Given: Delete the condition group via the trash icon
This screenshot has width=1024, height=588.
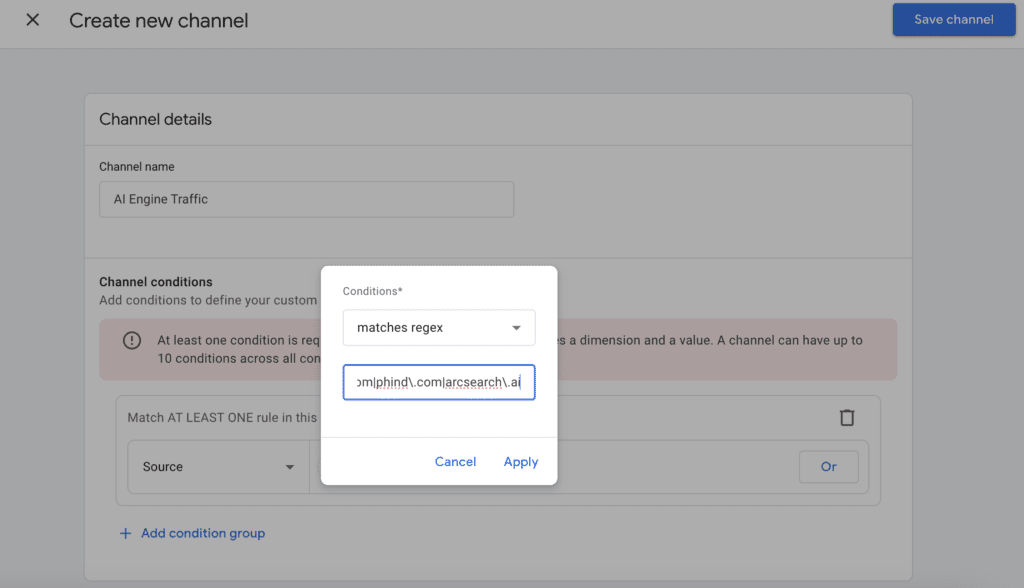Looking at the screenshot, I should [x=847, y=418].
